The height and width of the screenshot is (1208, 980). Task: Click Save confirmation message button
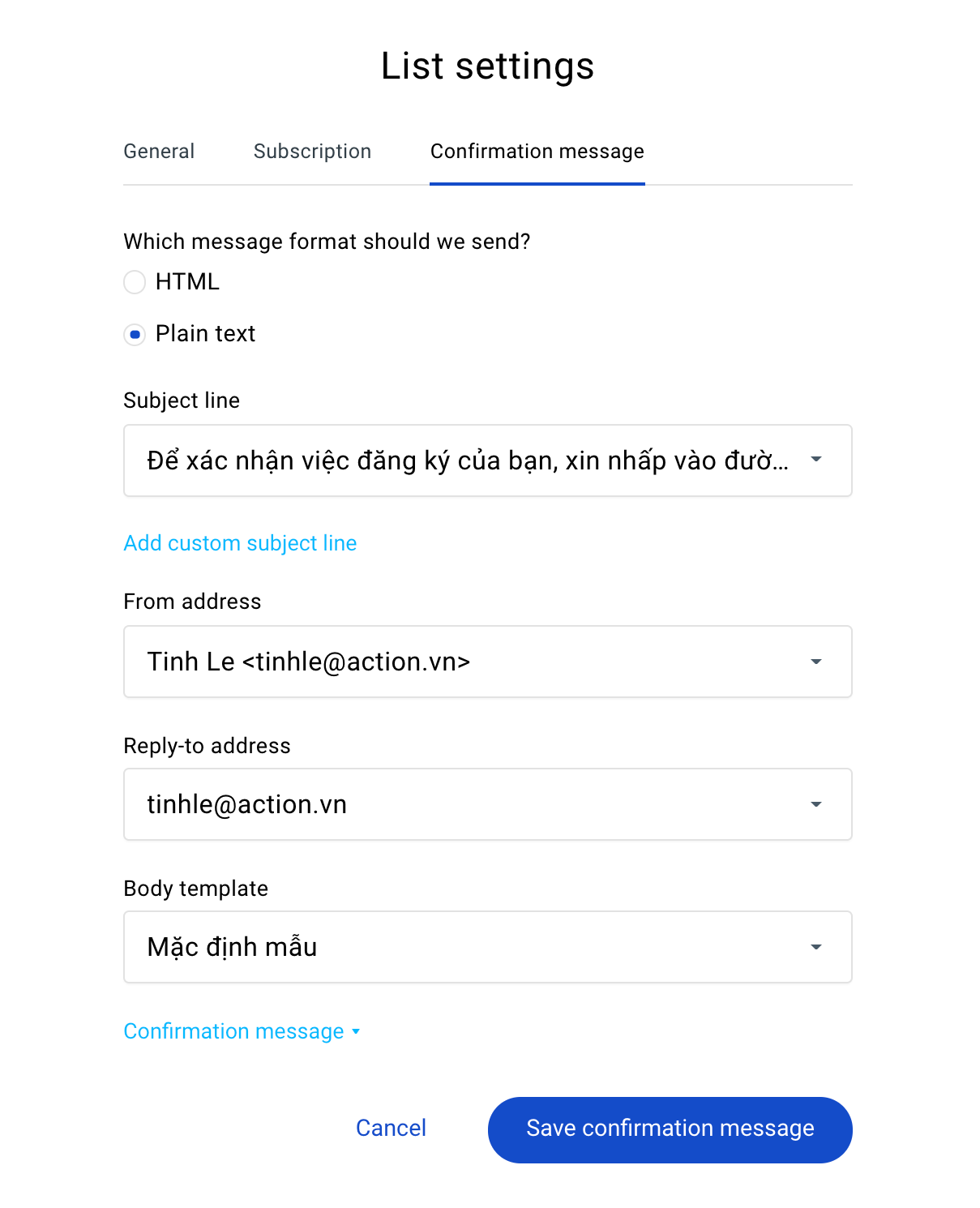coord(670,1130)
